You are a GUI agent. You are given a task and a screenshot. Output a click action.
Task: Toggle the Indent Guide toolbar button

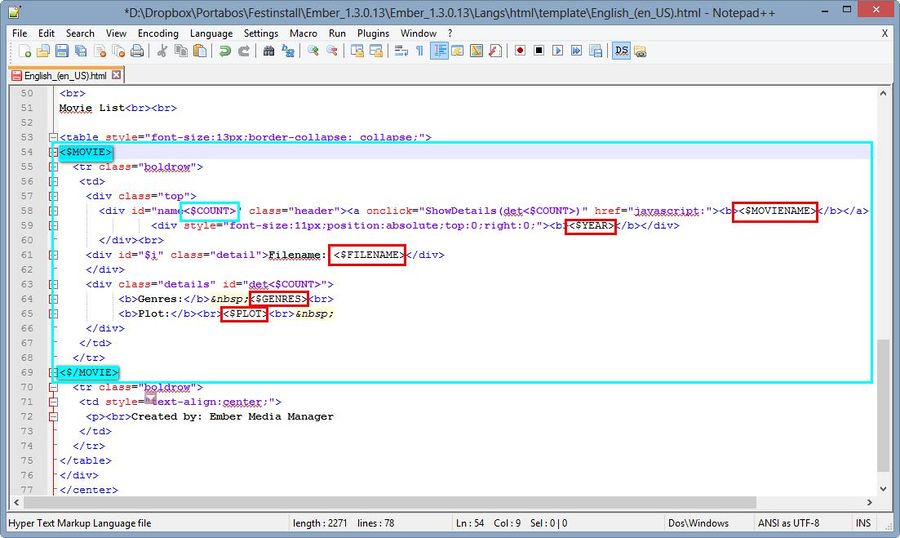439,51
